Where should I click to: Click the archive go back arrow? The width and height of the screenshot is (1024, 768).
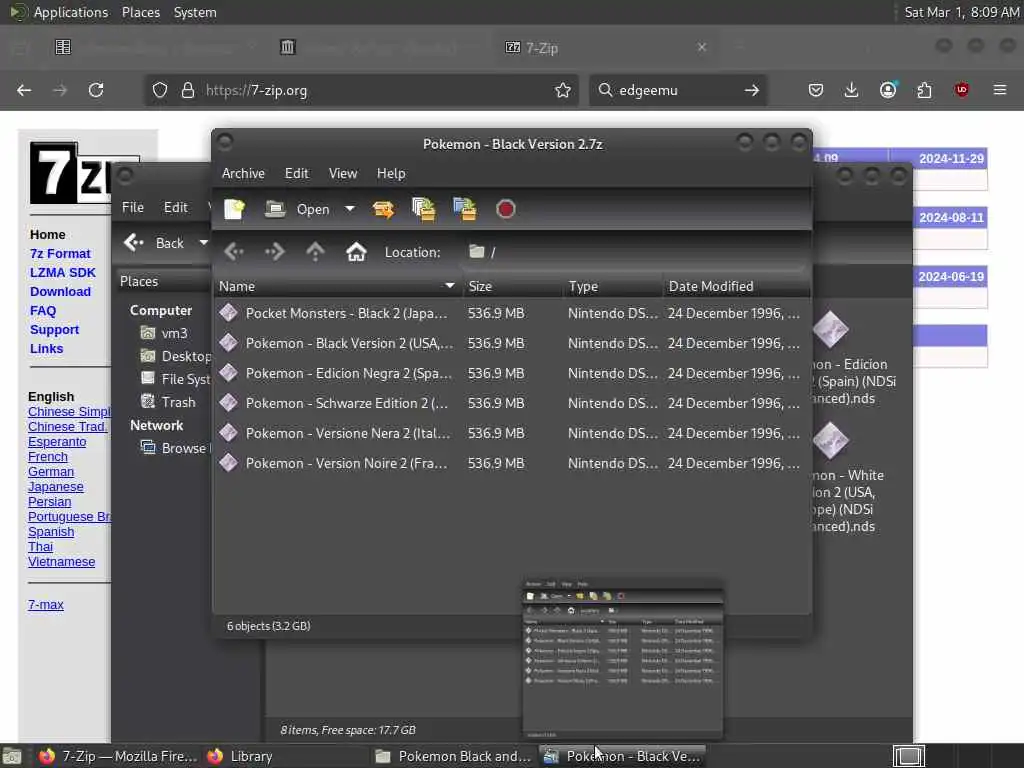pyautogui.click(x=234, y=251)
